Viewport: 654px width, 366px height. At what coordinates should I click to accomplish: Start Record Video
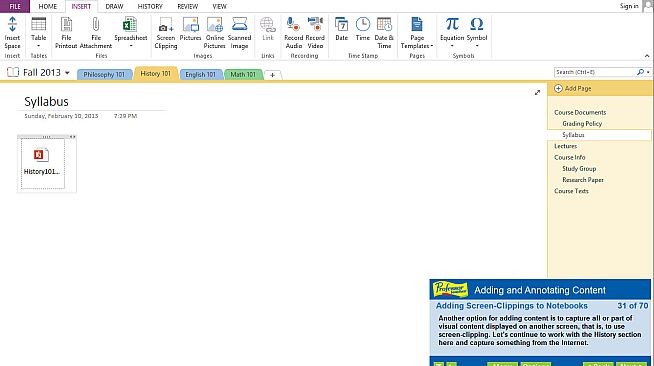click(x=315, y=33)
